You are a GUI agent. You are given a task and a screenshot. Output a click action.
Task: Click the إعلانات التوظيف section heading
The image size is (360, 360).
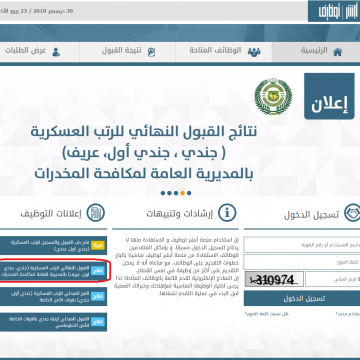pos(51,213)
